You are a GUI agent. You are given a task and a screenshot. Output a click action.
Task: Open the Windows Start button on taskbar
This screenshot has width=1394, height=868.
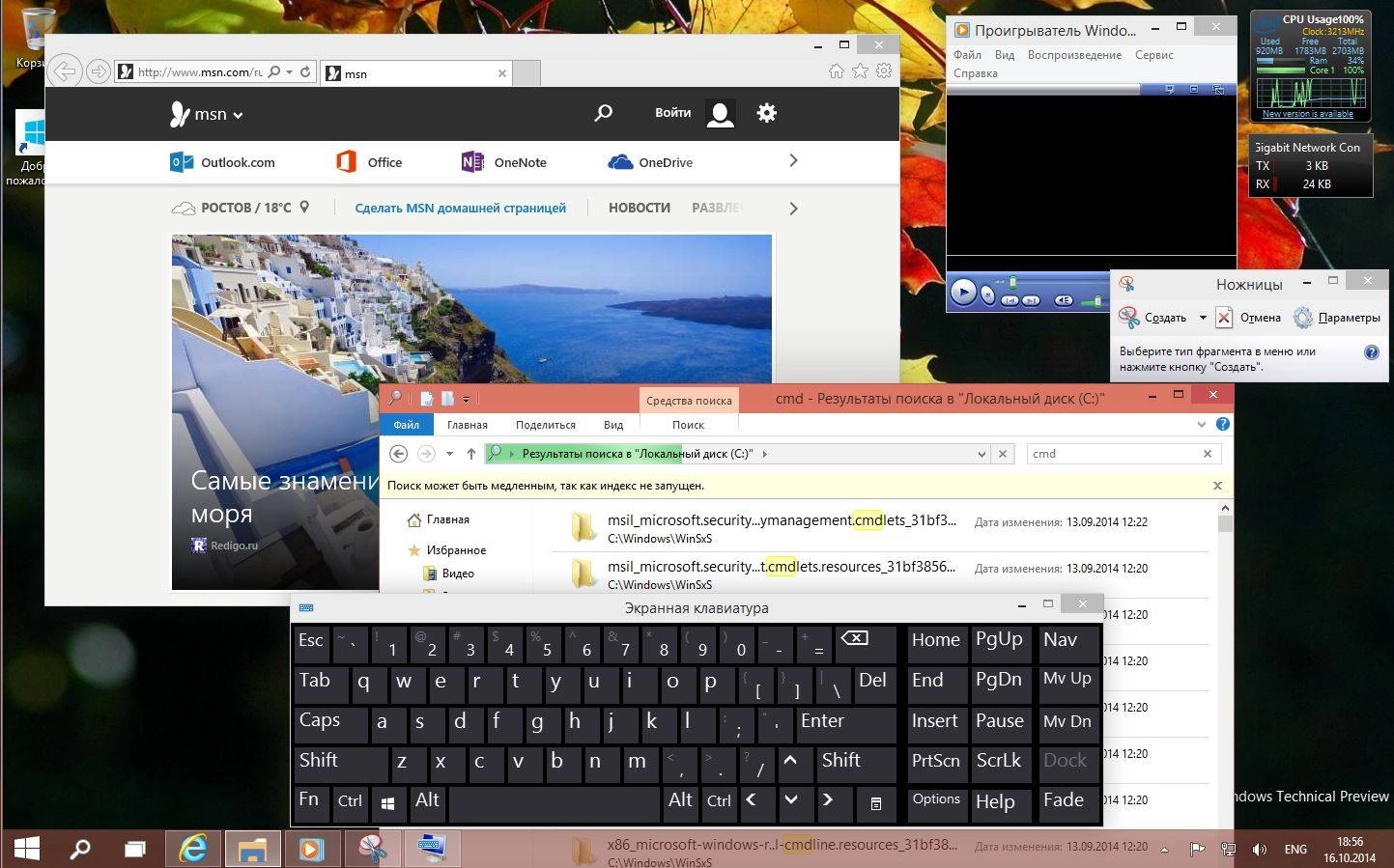(27, 849)
